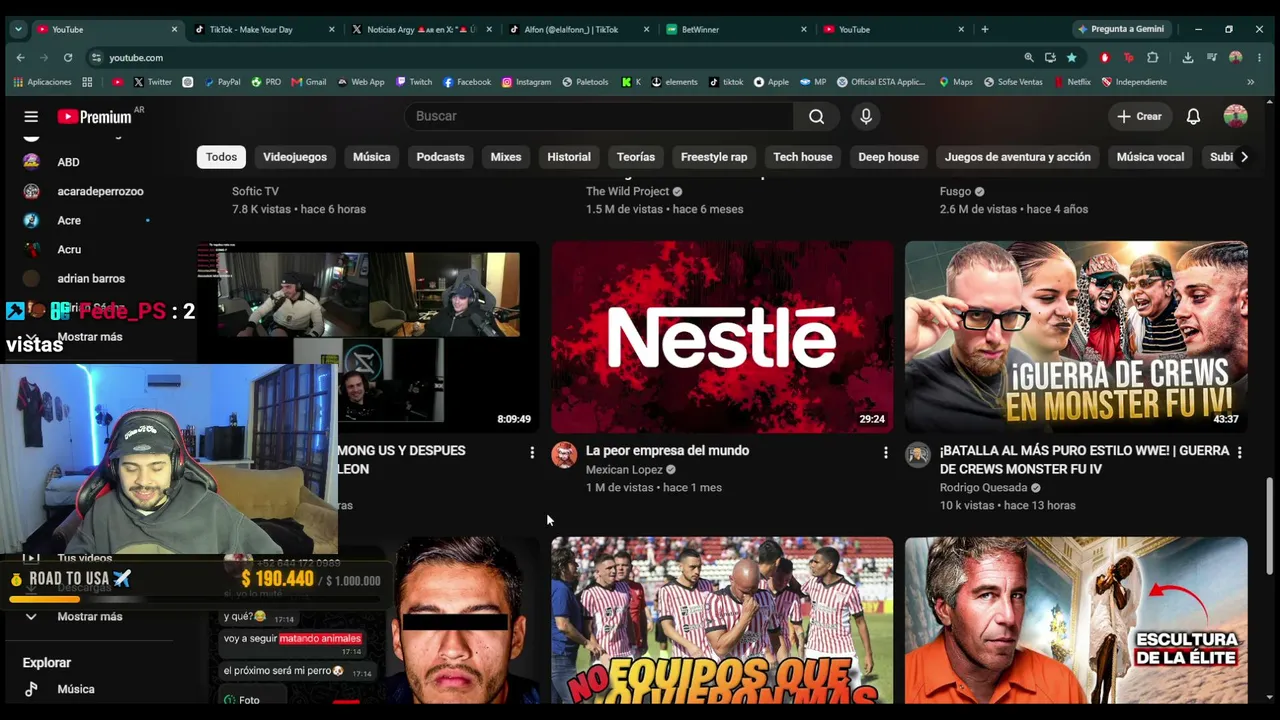Open options for Guerra de Crews video

[1239, 453]
